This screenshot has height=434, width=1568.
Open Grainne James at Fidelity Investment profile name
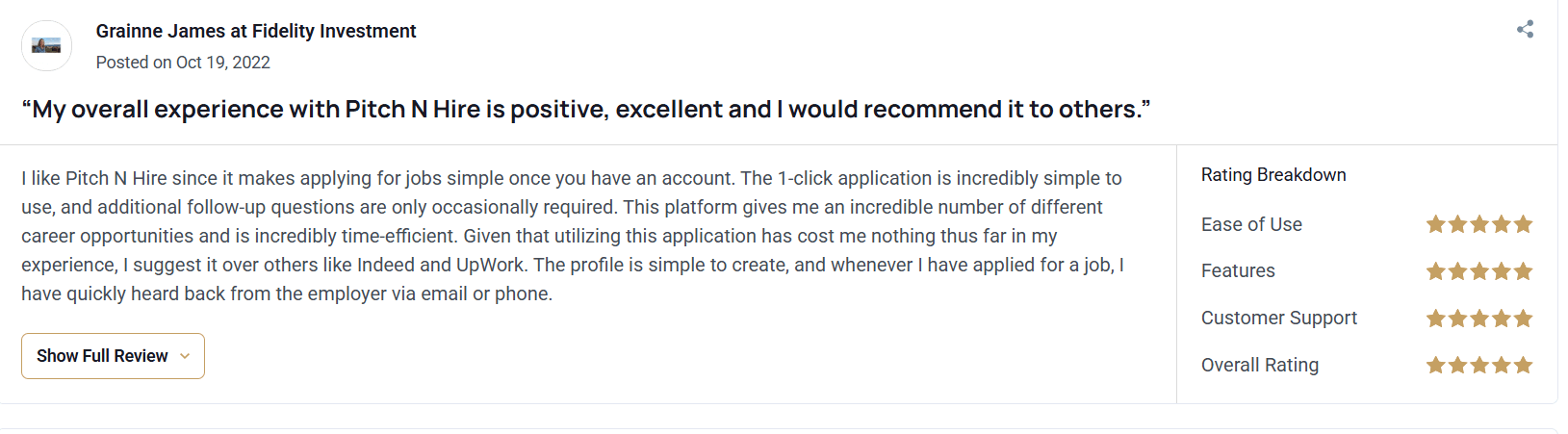pyautogui.click(x=255, y=31)
